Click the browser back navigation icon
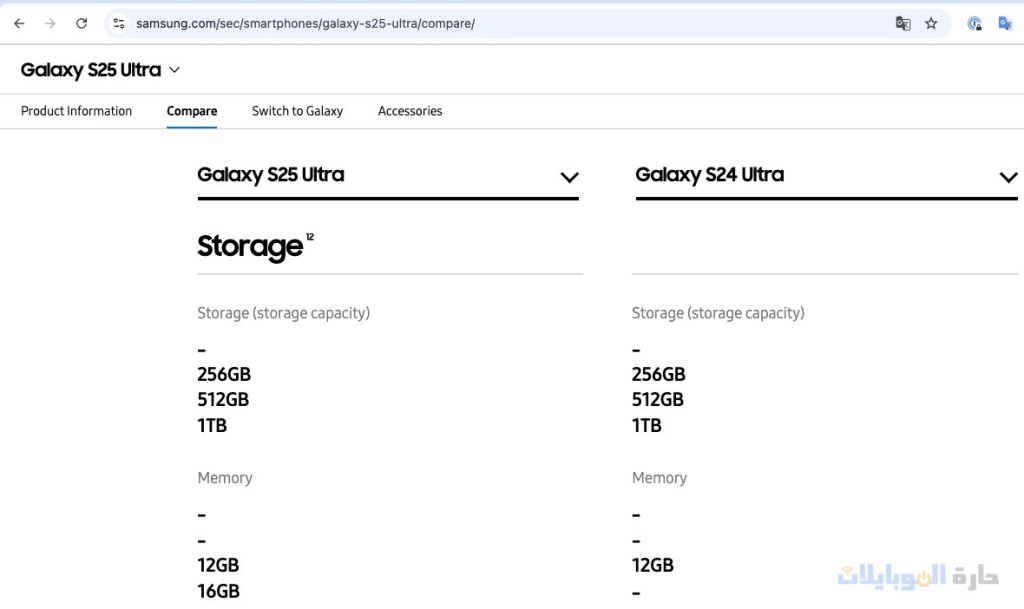 pos(18,23)
